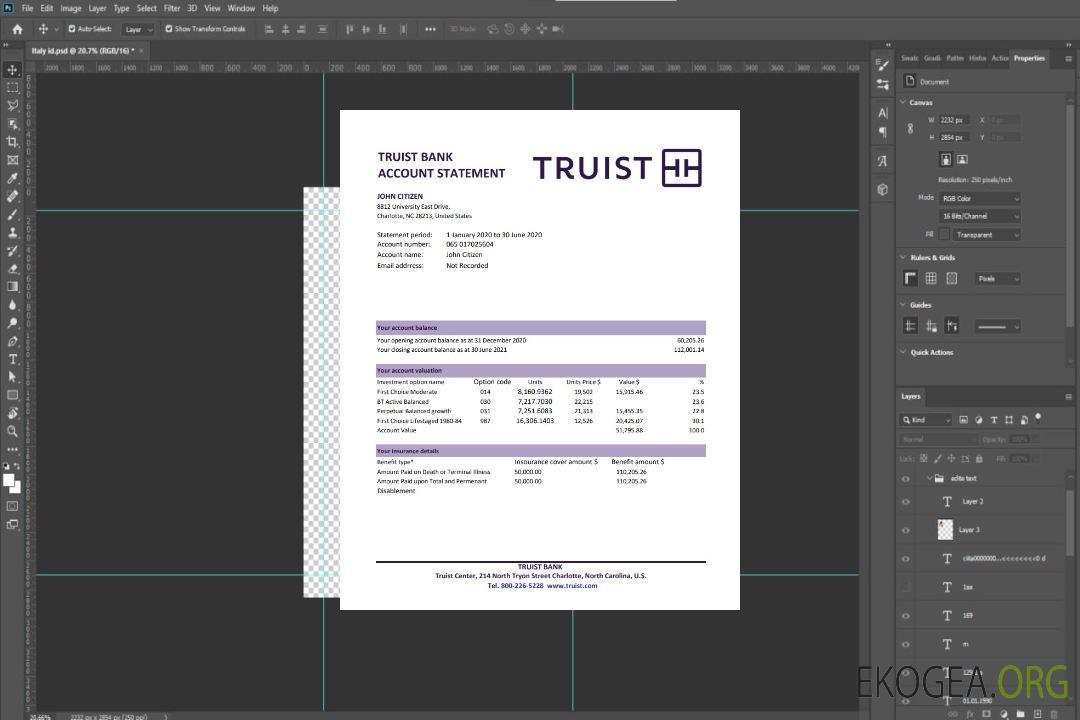The width and height of the screenshot is (1080, 720).
Task: Select the Lasso tool
Action: (12, 105)
